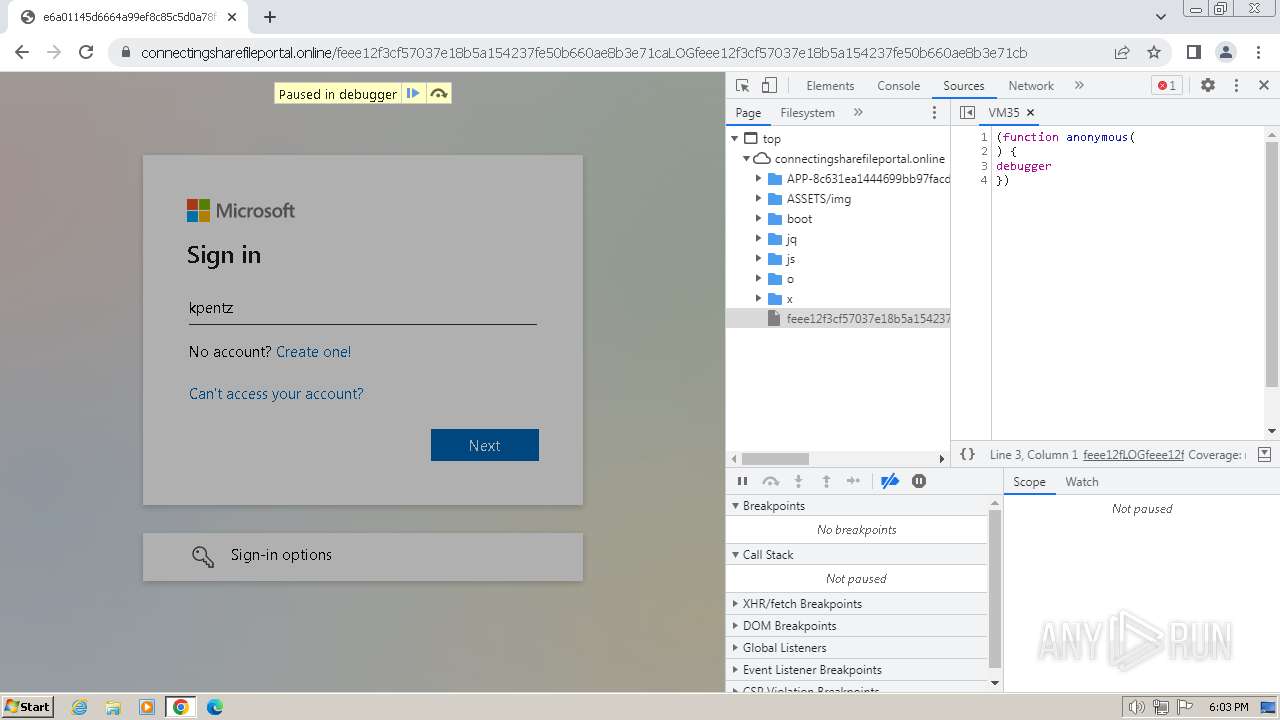Expand the js folder
Screen dimensions: 1280x720
759,259
